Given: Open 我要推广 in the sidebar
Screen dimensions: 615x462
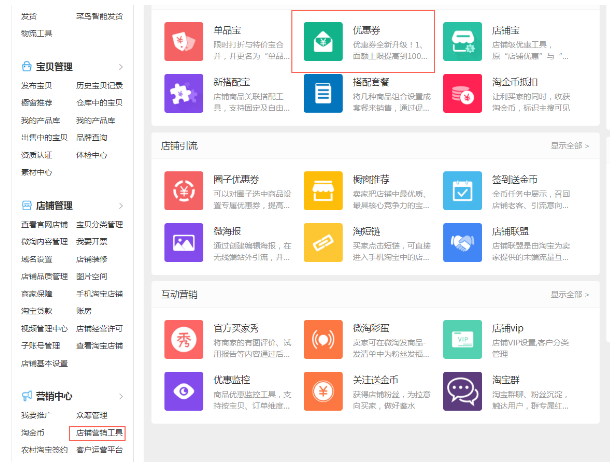Looking at the screenshot, I should click(36, 415).
